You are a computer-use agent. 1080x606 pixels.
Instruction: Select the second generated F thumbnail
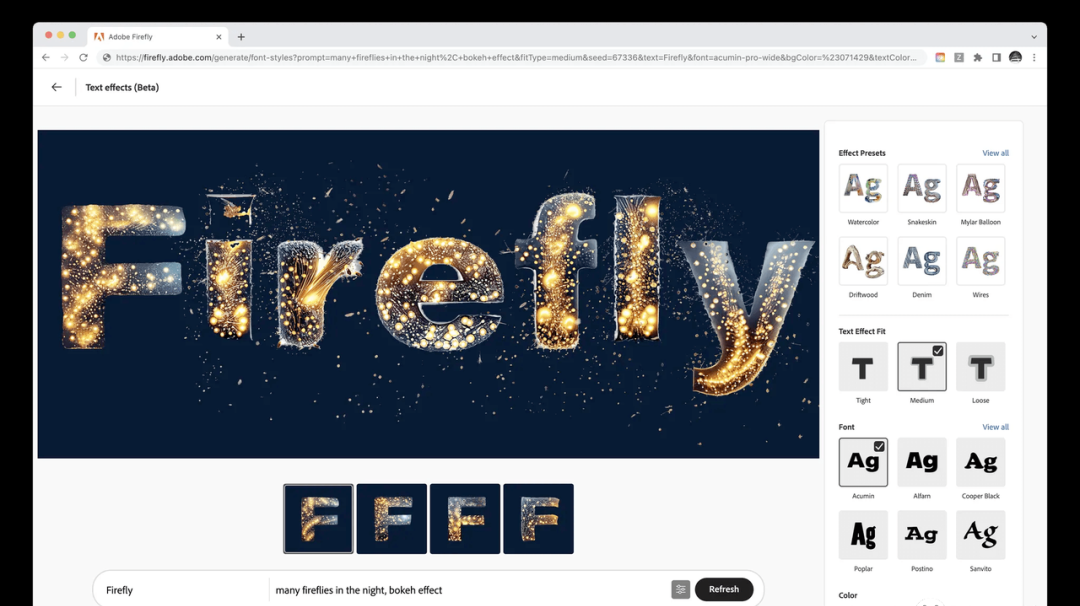[x=392, y=519]
